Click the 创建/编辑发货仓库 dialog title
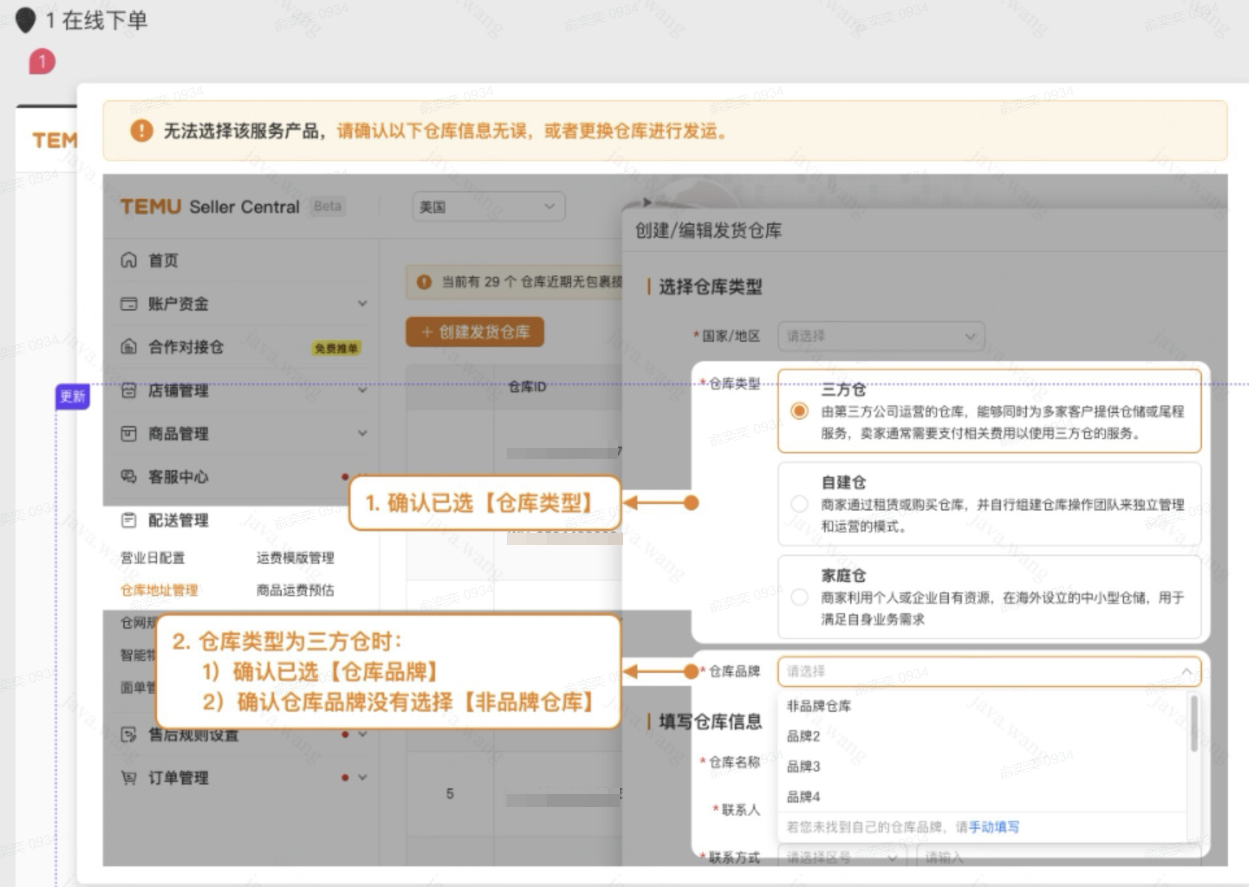Image resolution: width=1249 pixels, height=887 pixels. click(x=709, y=231)
